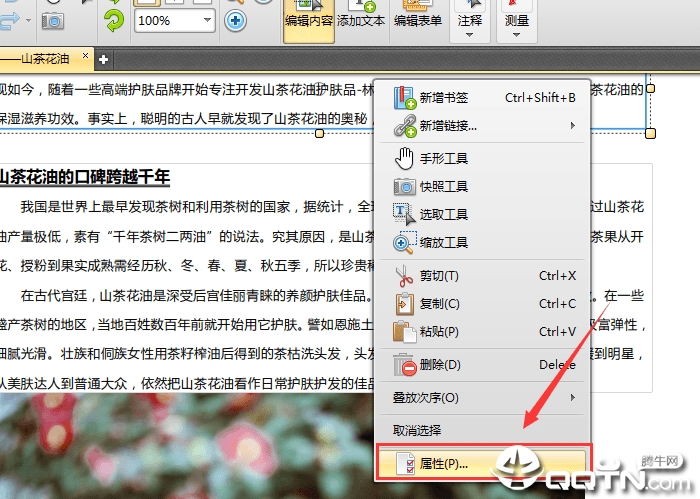Close the 山茶花油 document tab
The image size is (700, 499).
(x=86, y=57)
